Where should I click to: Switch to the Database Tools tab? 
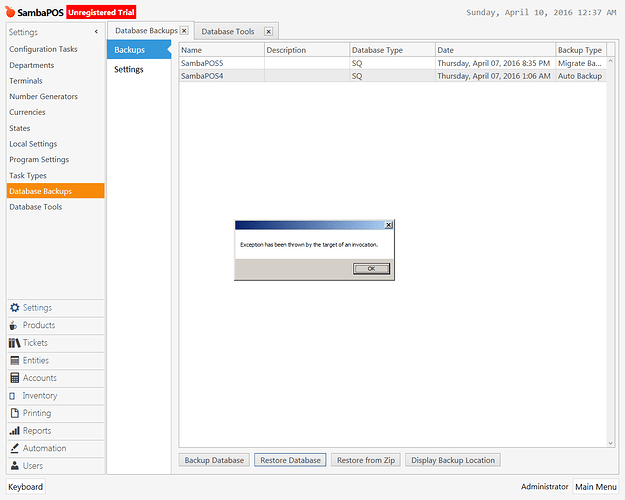click(x=228, y=31)
